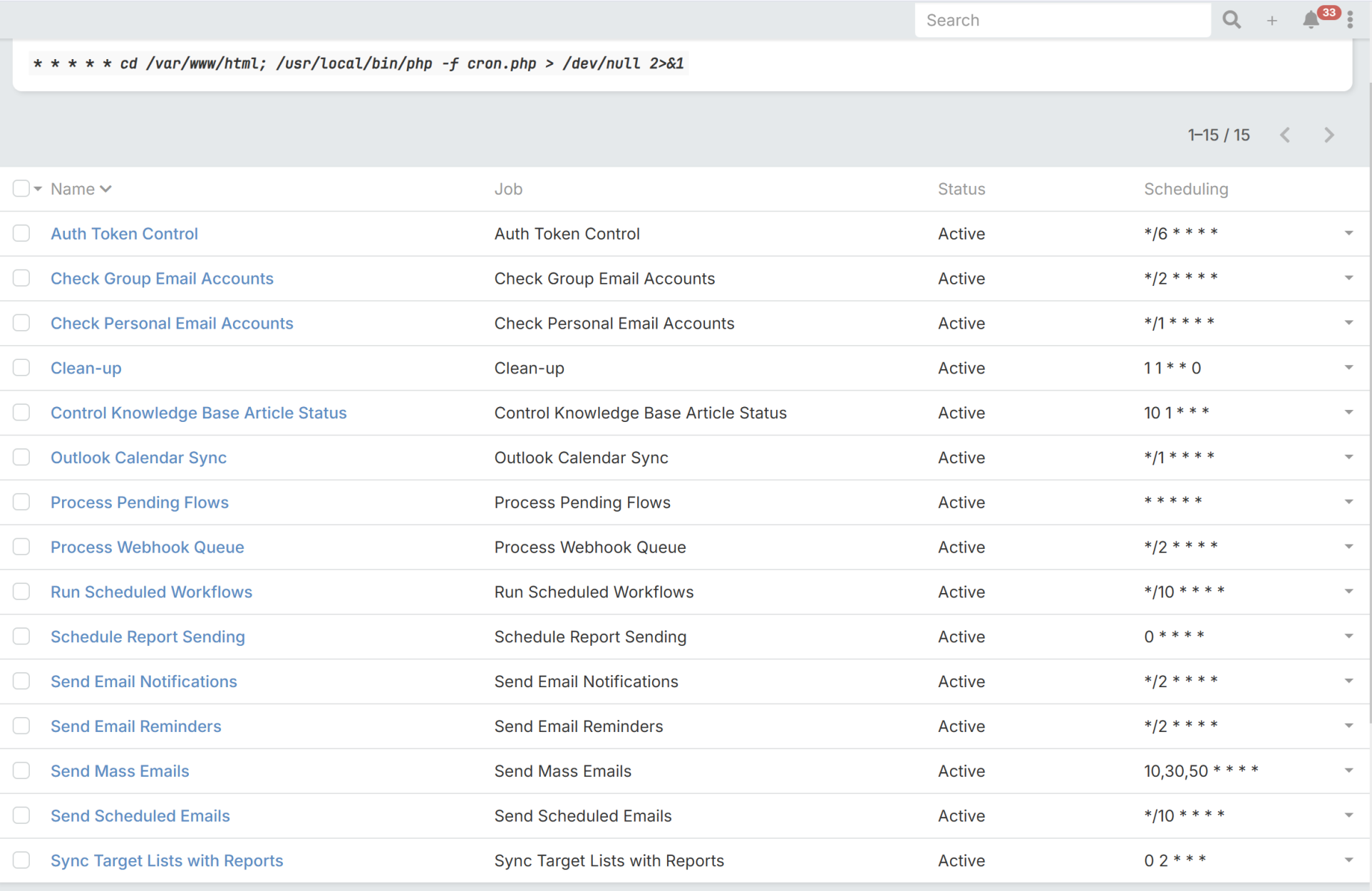Open Send Email Reminders link

[x=135, y=726]
